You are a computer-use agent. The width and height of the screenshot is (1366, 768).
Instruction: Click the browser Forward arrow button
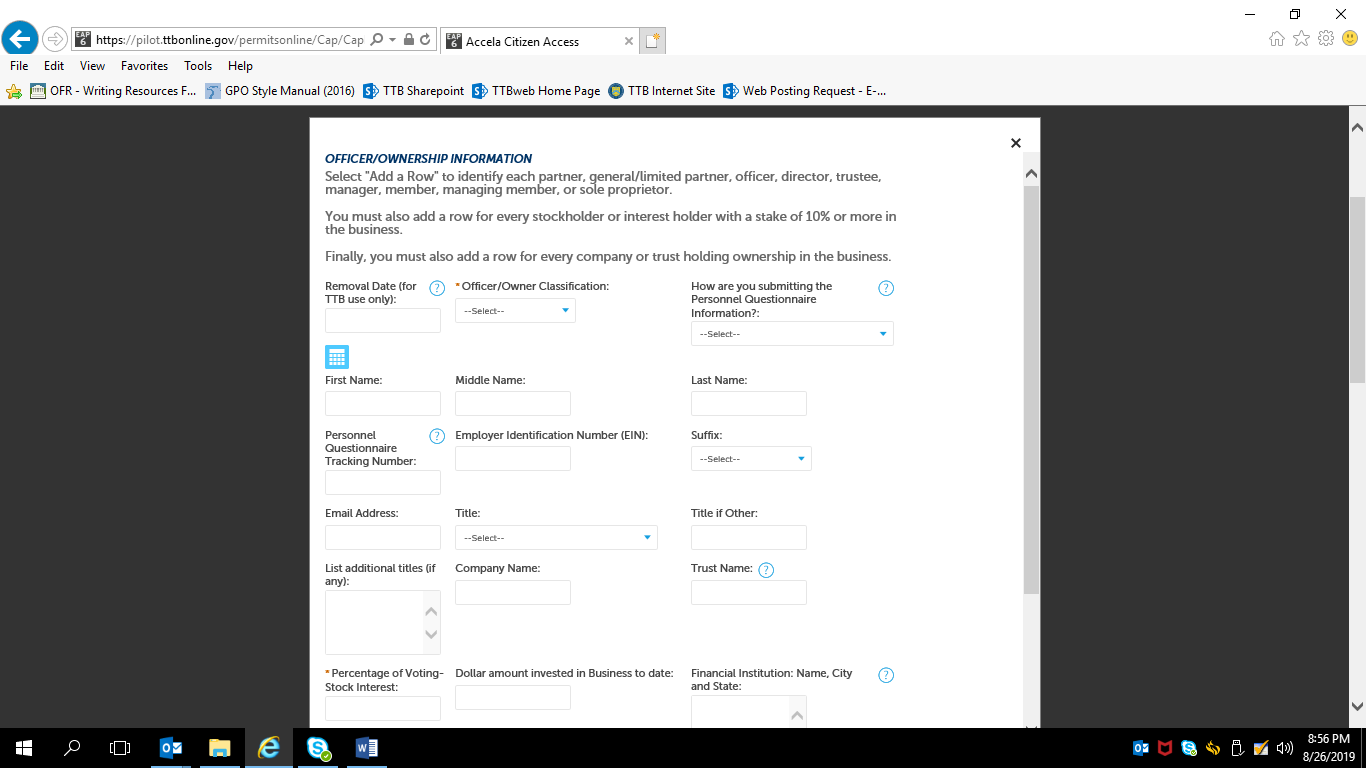(x=54, y=40)
